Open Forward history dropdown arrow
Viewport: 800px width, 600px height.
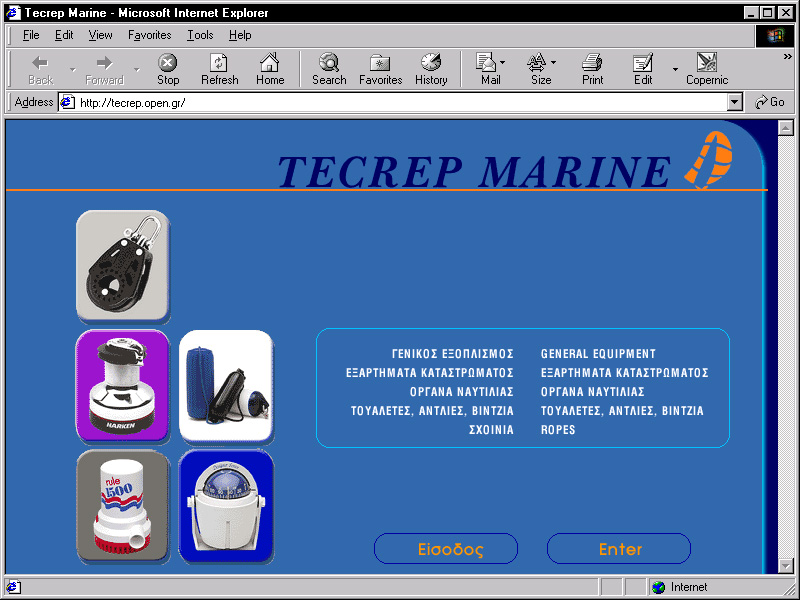click(x=136, y=70)
